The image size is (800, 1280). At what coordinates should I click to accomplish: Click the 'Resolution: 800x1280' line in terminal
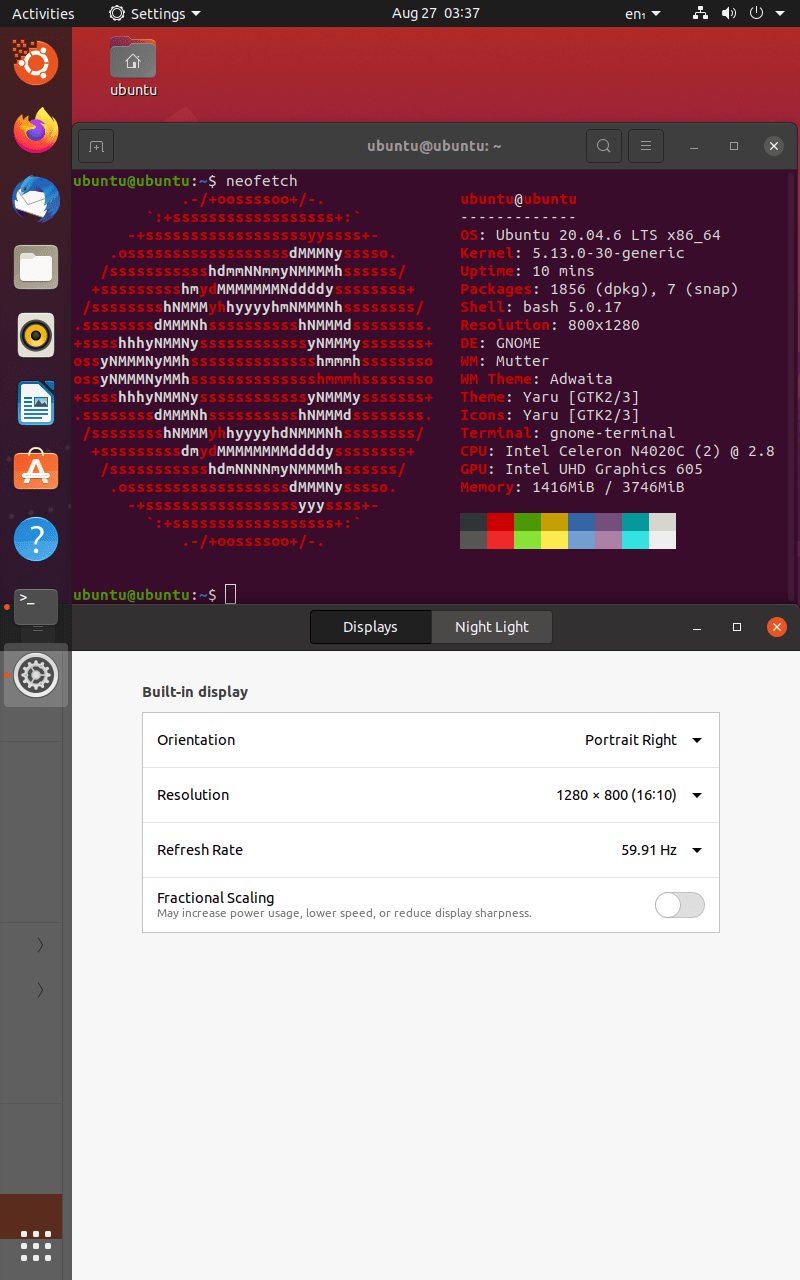pos(550,325)
